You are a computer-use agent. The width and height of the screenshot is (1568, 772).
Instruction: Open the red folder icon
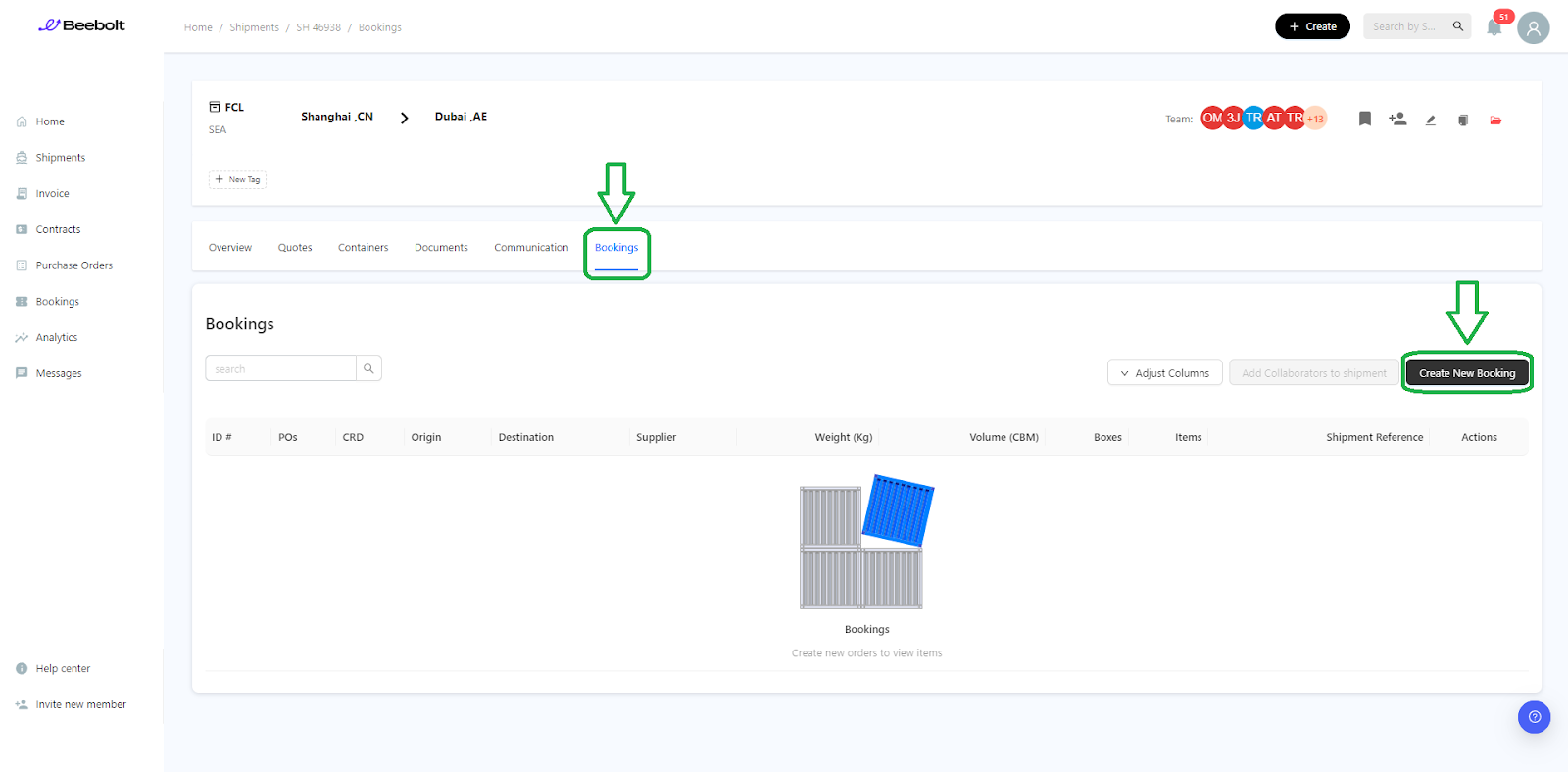point(1495,120)
